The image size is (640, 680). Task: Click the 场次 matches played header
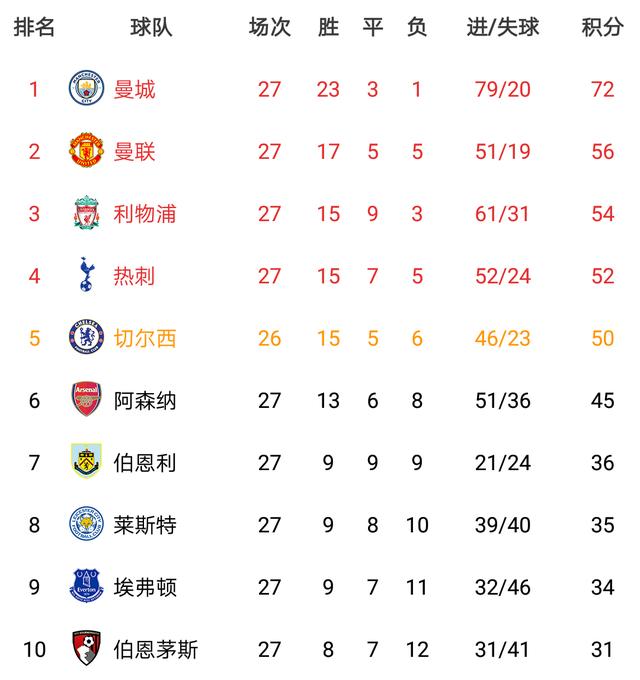270,27
